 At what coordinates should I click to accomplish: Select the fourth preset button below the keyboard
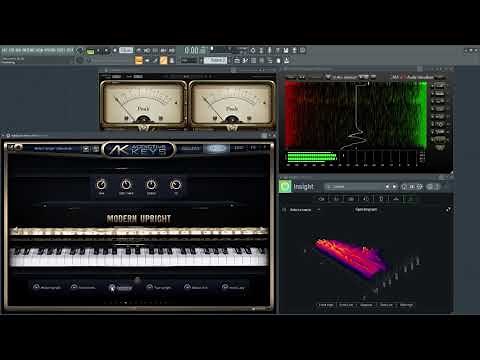tap(159, 287)
